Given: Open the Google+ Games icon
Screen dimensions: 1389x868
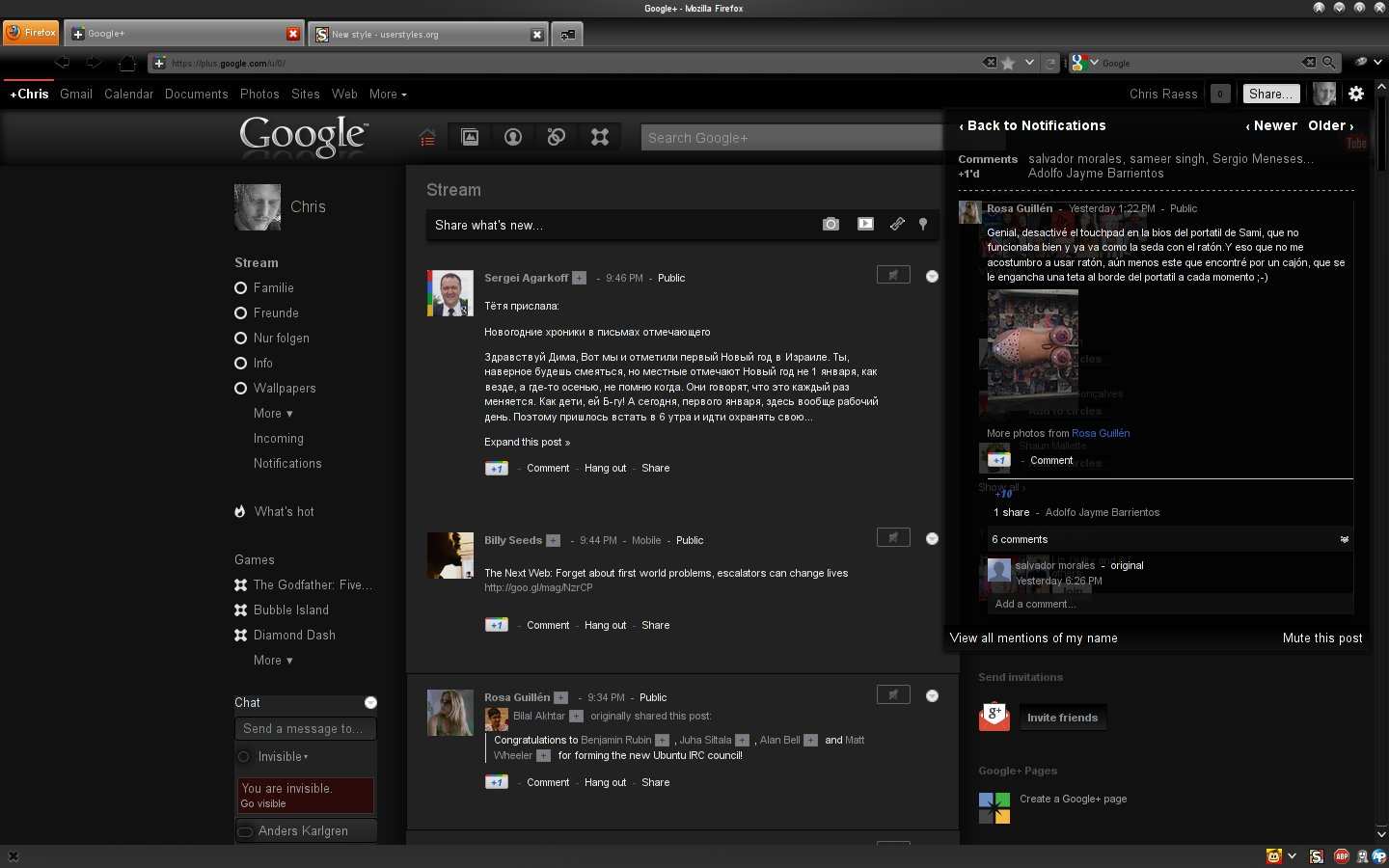Looking at the screenshot, I should pyautogui.click(x=600, y=137).
